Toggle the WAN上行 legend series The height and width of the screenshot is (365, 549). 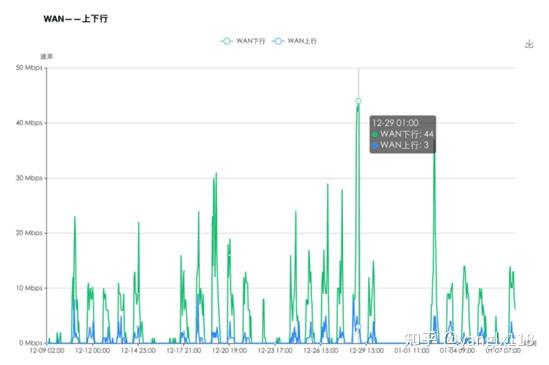click(294, 41)
